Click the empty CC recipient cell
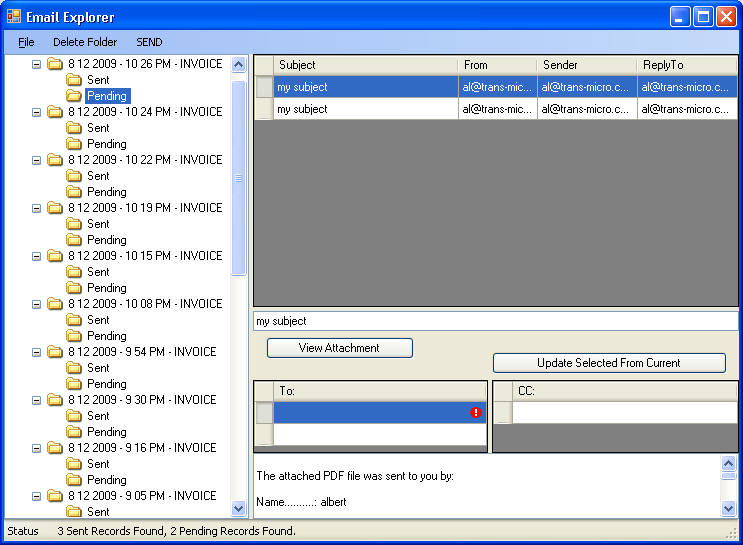The height and width of the screenshot is (545, 743). pyautogui.click(x=625, y=412)
